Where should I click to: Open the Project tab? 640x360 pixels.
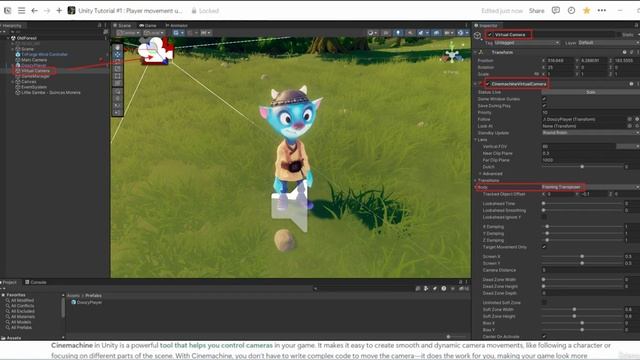click(x=9, y=282)
